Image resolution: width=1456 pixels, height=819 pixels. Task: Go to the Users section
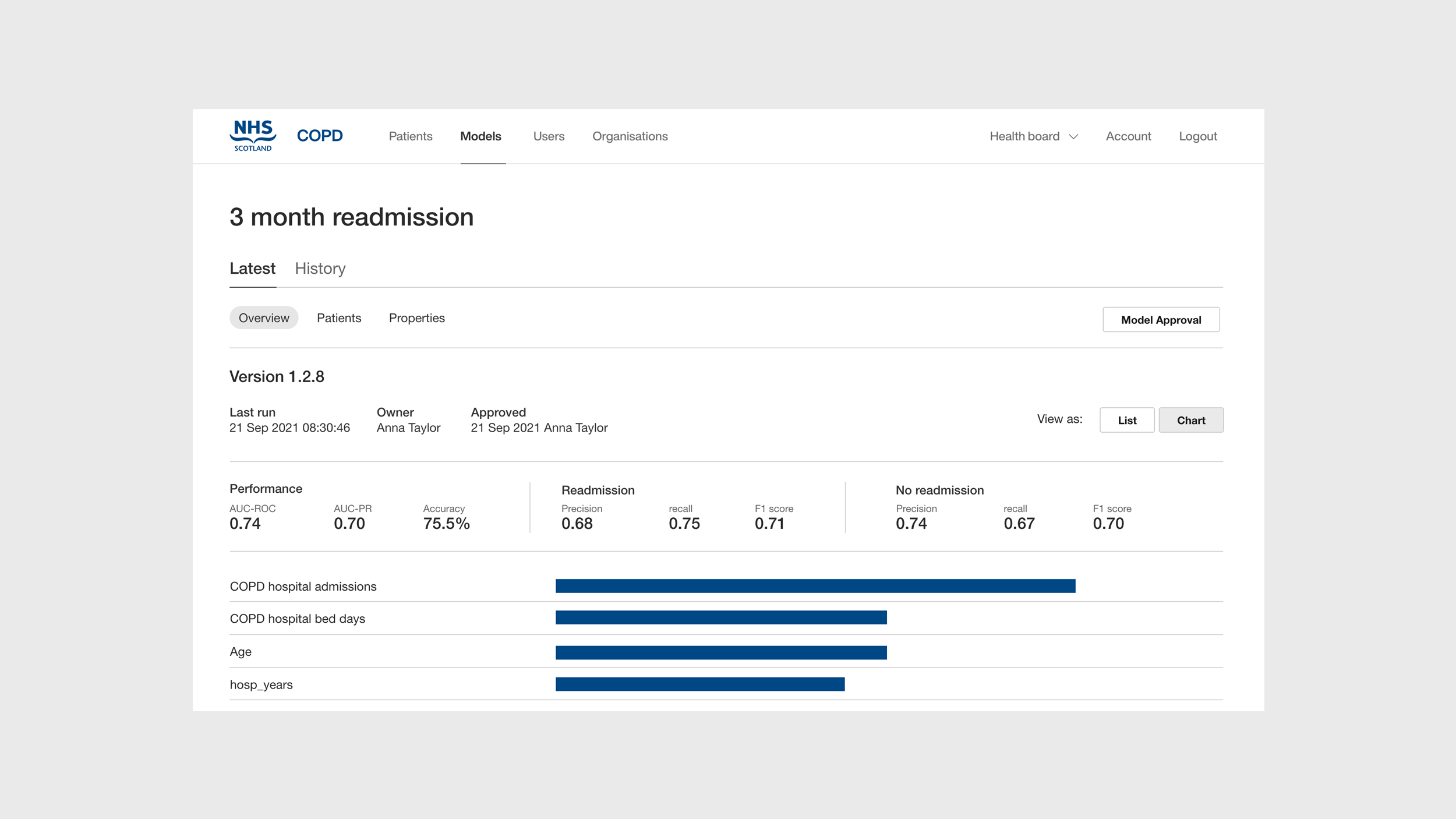tap(548, 136)
